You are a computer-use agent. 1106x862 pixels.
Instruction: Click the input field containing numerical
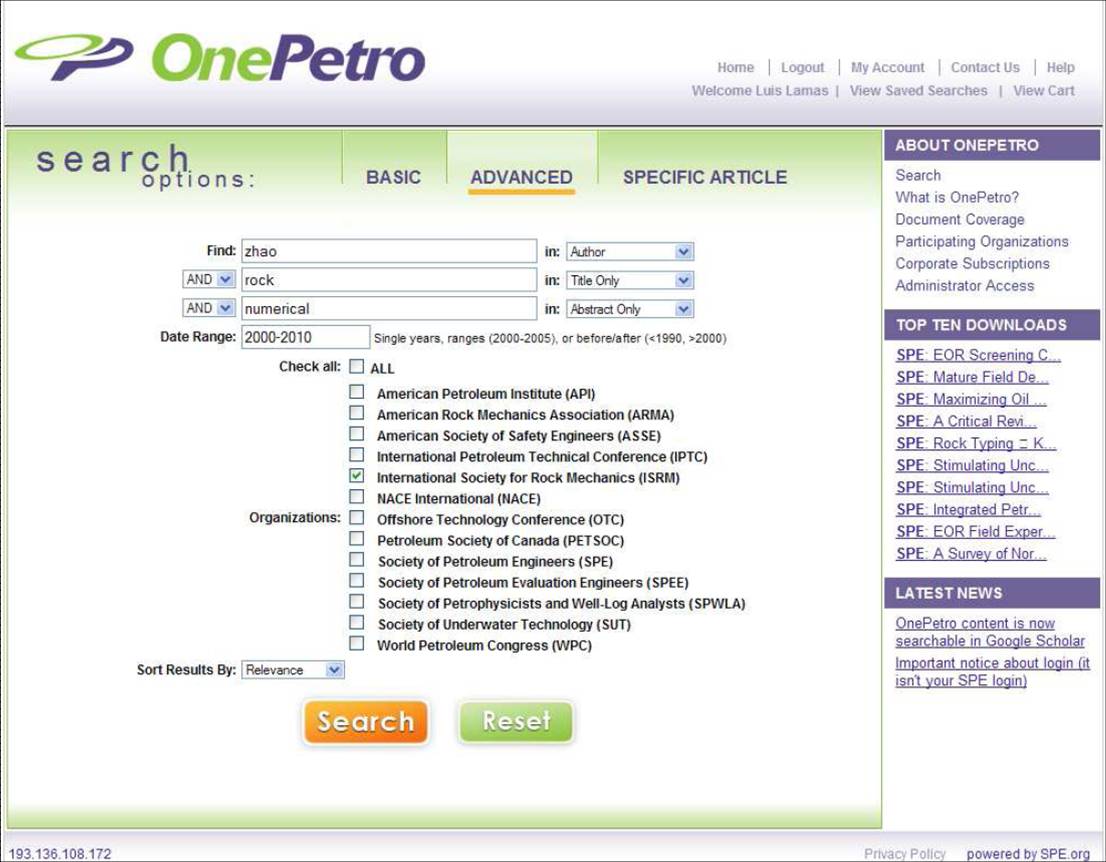389,308
